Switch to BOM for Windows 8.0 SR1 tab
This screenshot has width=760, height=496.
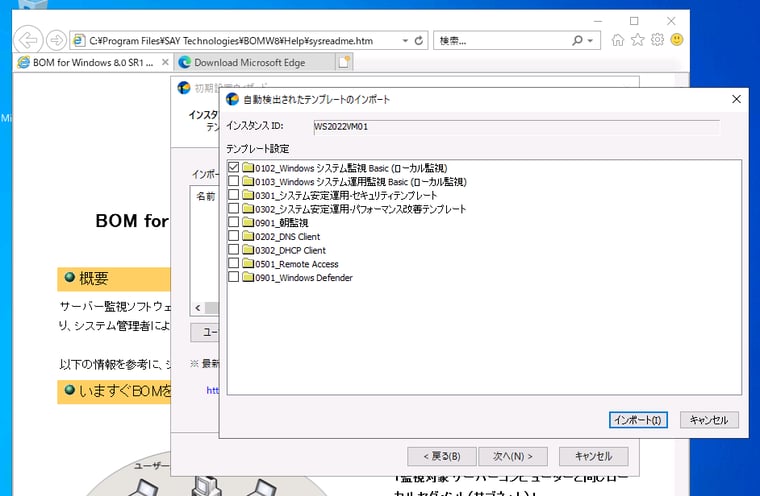93,63
